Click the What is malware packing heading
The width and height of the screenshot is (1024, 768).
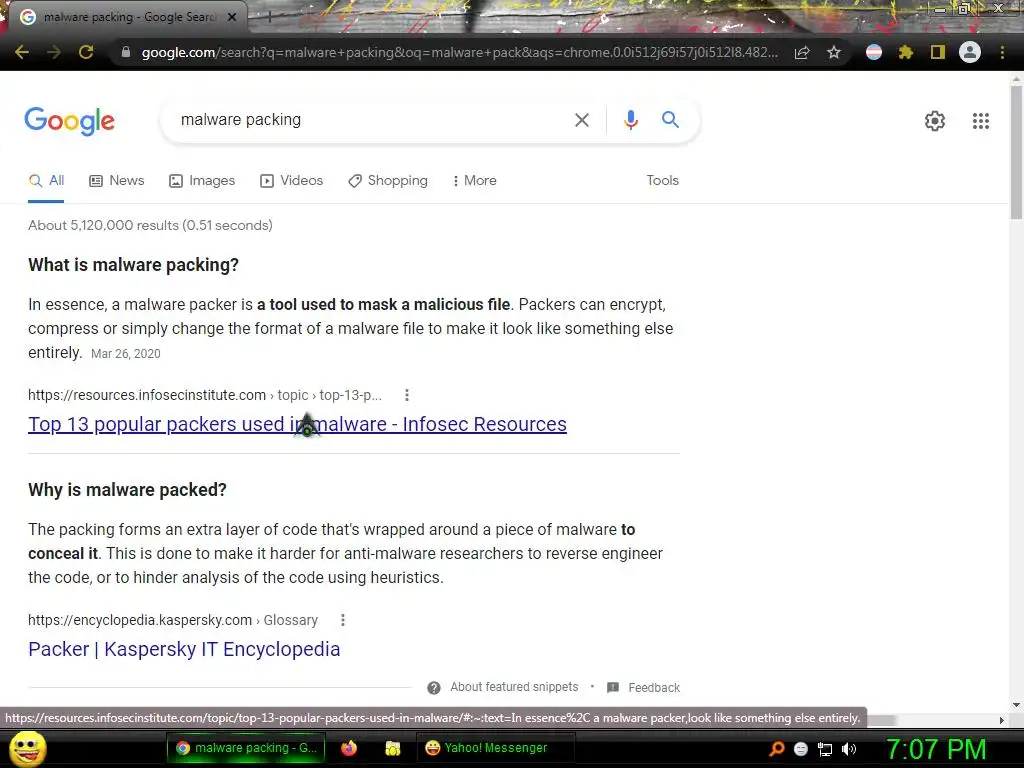pyautogui.click(x=134, y=265)
